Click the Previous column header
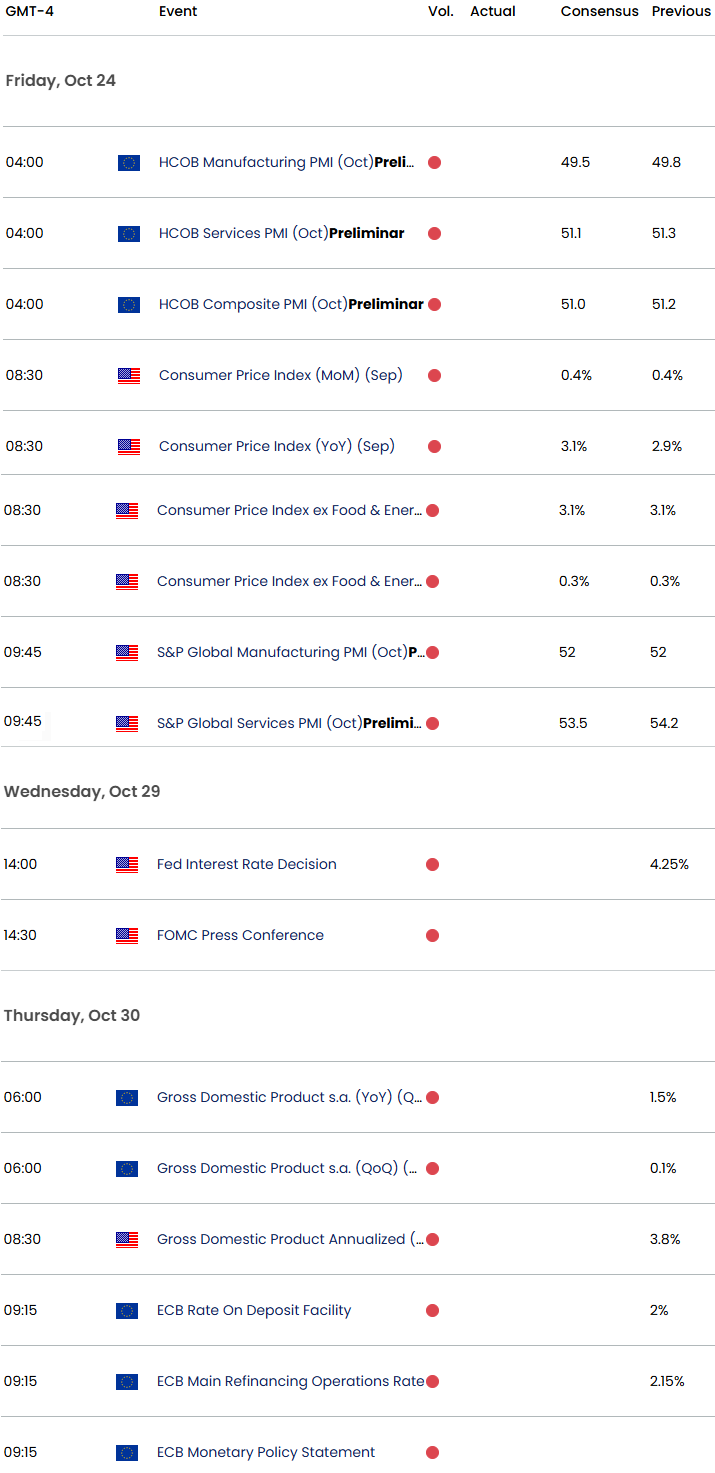Image resolution: width=715 pixels, height=1473 pixels. [681, 12]
